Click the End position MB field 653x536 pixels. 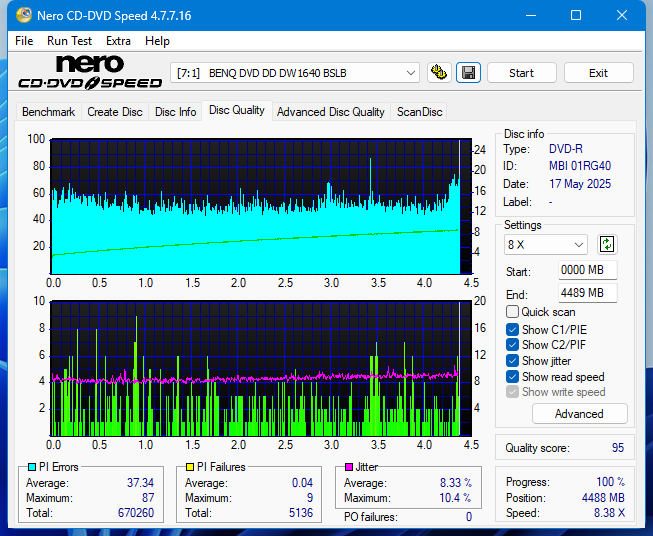point(587,293)
